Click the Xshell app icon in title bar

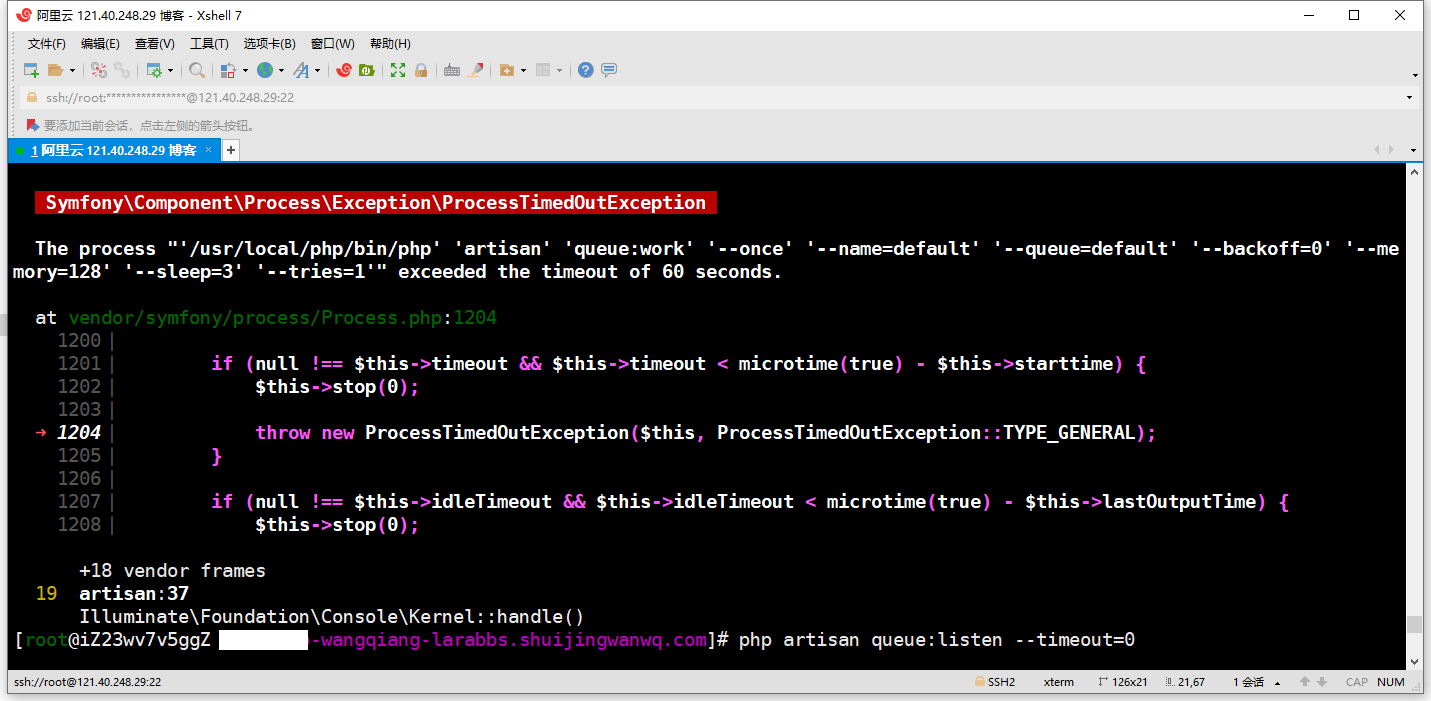click(24, 15)
